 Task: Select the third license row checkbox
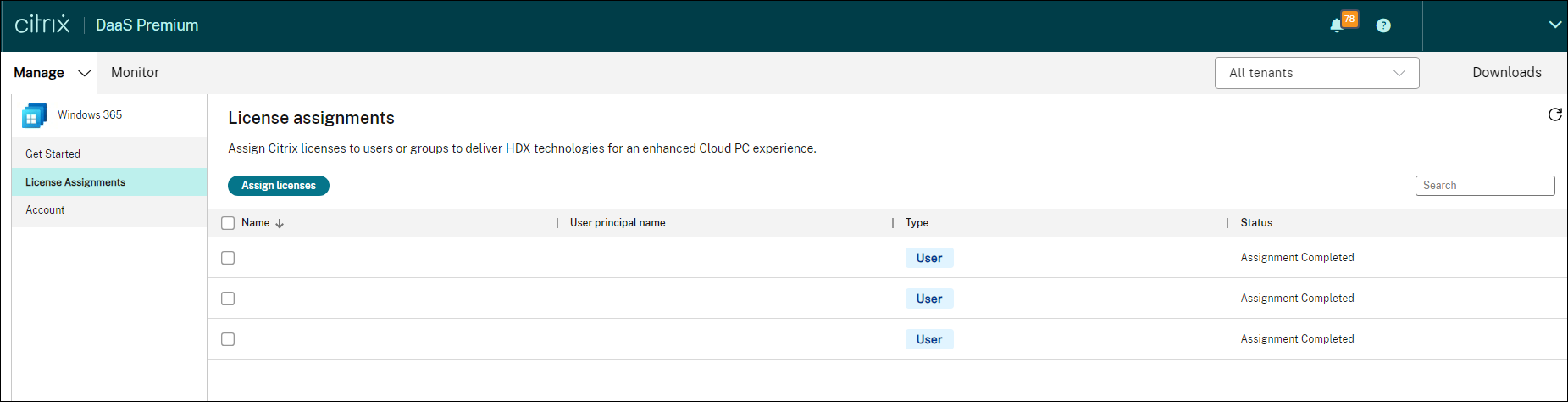pos(228,339)
